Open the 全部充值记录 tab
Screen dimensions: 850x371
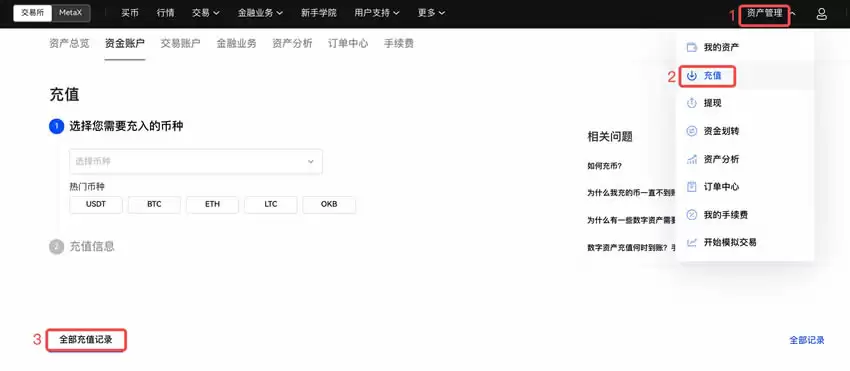click(86, 340)
